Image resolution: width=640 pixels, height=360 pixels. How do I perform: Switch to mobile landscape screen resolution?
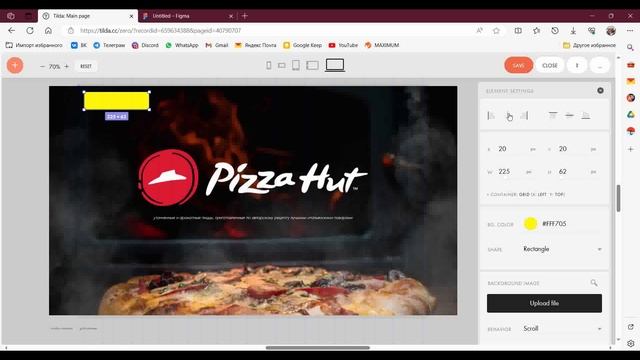point(282,65)
